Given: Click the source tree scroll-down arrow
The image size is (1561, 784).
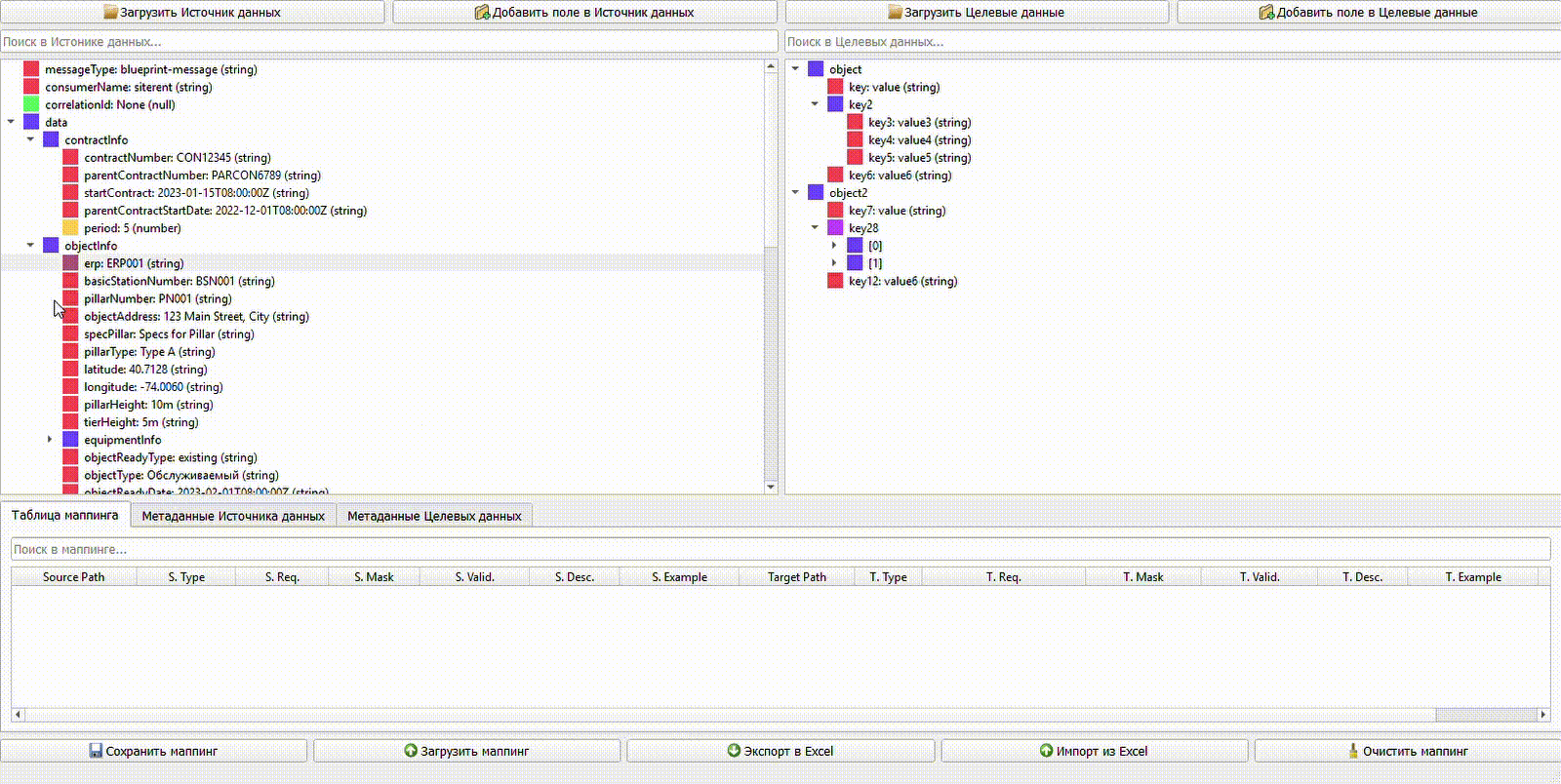Looking at the screenshot, I should (771, 487).
